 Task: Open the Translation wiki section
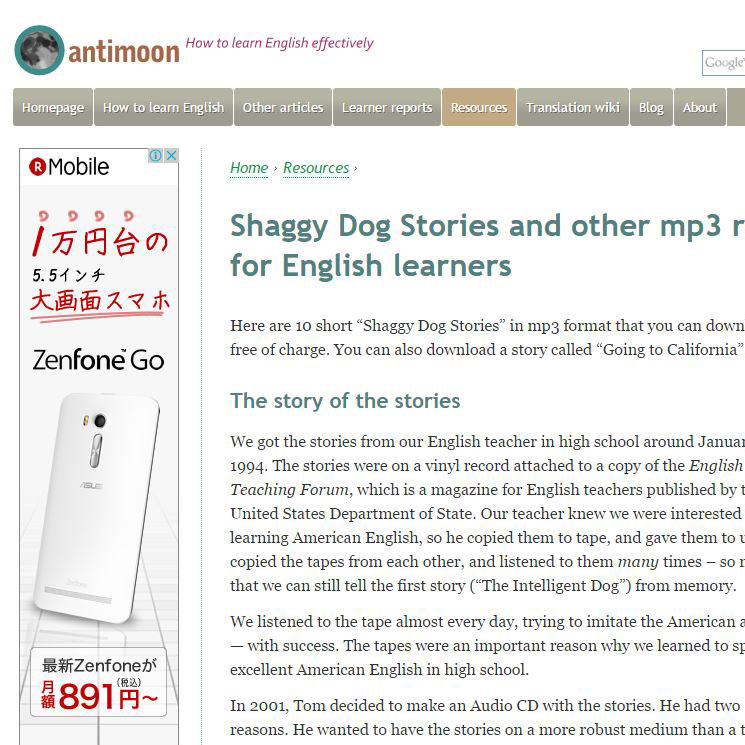[573, 107]
